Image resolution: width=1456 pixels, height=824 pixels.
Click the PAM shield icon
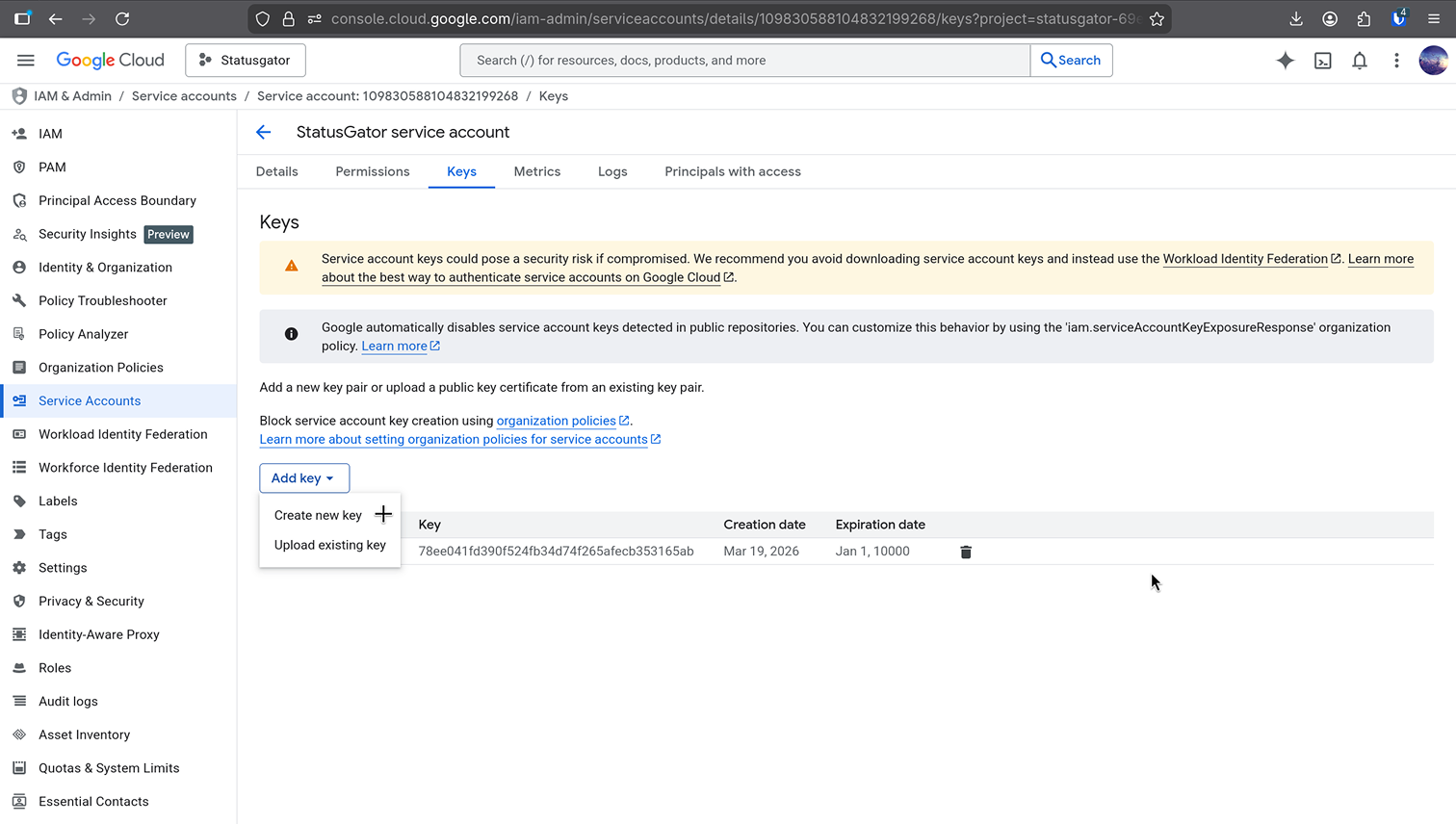19,167
